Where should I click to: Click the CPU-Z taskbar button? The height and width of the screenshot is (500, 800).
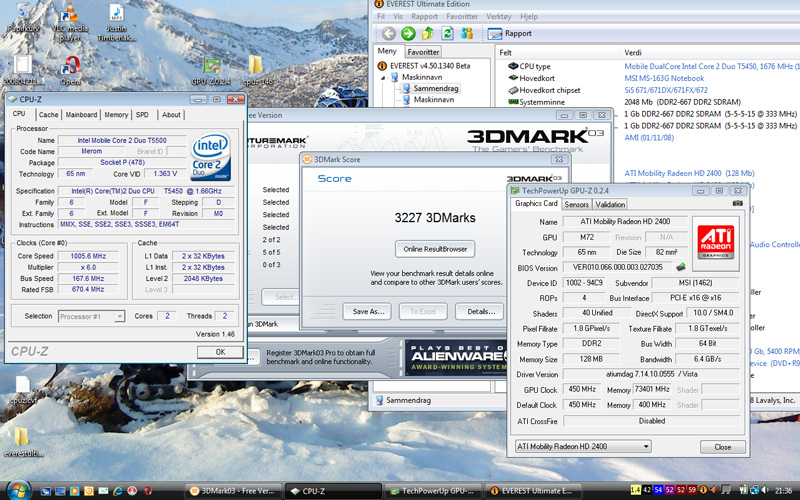(x=333, y=491)
